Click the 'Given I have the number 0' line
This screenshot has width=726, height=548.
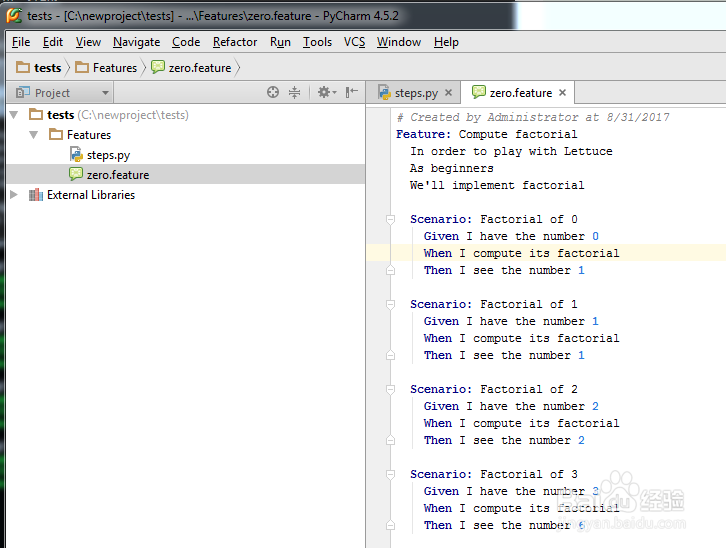511,236
